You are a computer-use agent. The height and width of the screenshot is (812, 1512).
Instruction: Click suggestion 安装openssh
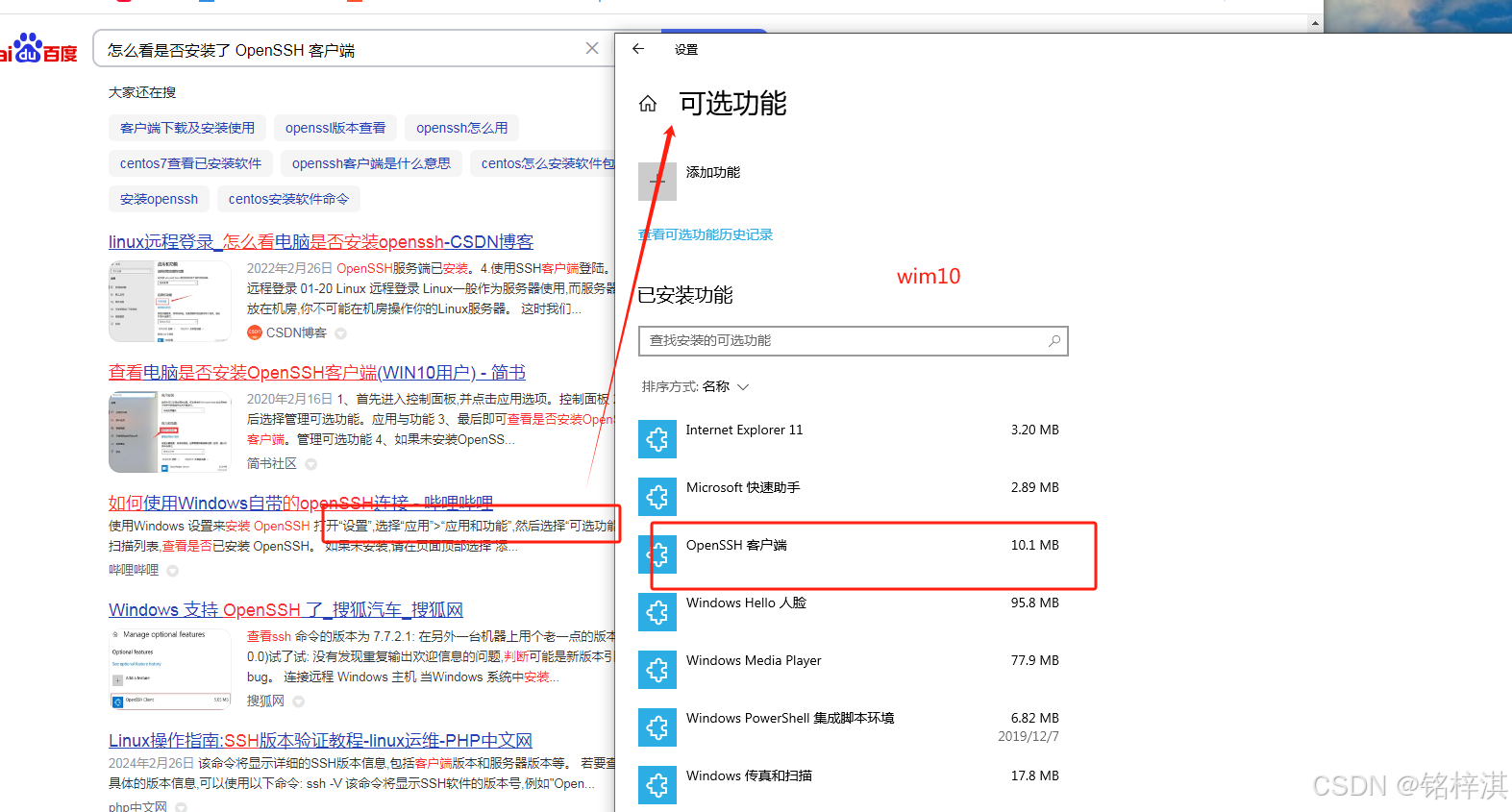click(x=159, y=199)
